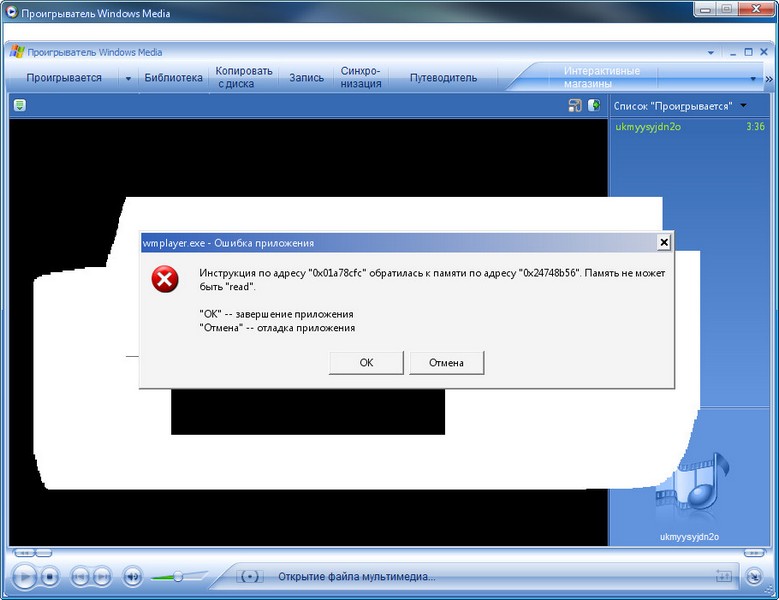The image size is (779, 600).
Task: Click the rewind handle above Play button
Action: [24, 553]
